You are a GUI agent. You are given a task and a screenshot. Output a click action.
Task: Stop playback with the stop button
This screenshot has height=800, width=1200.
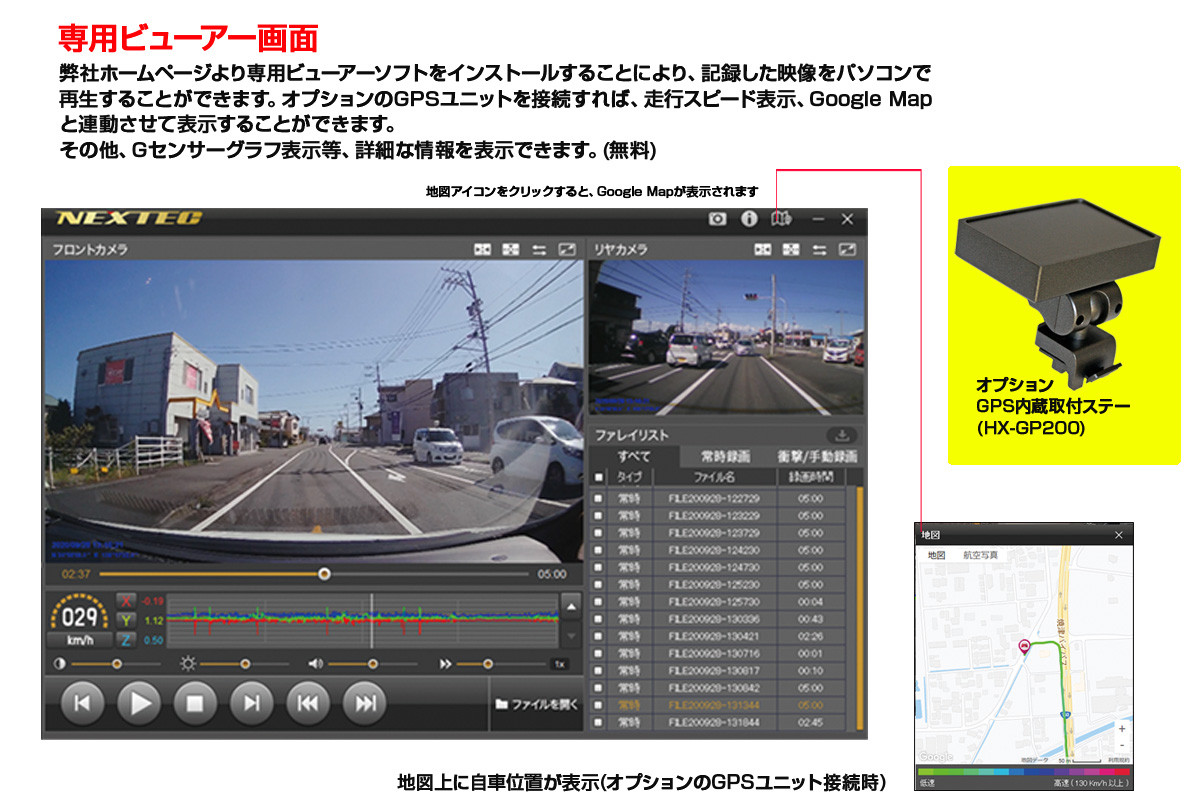click(x=195, y=703)
